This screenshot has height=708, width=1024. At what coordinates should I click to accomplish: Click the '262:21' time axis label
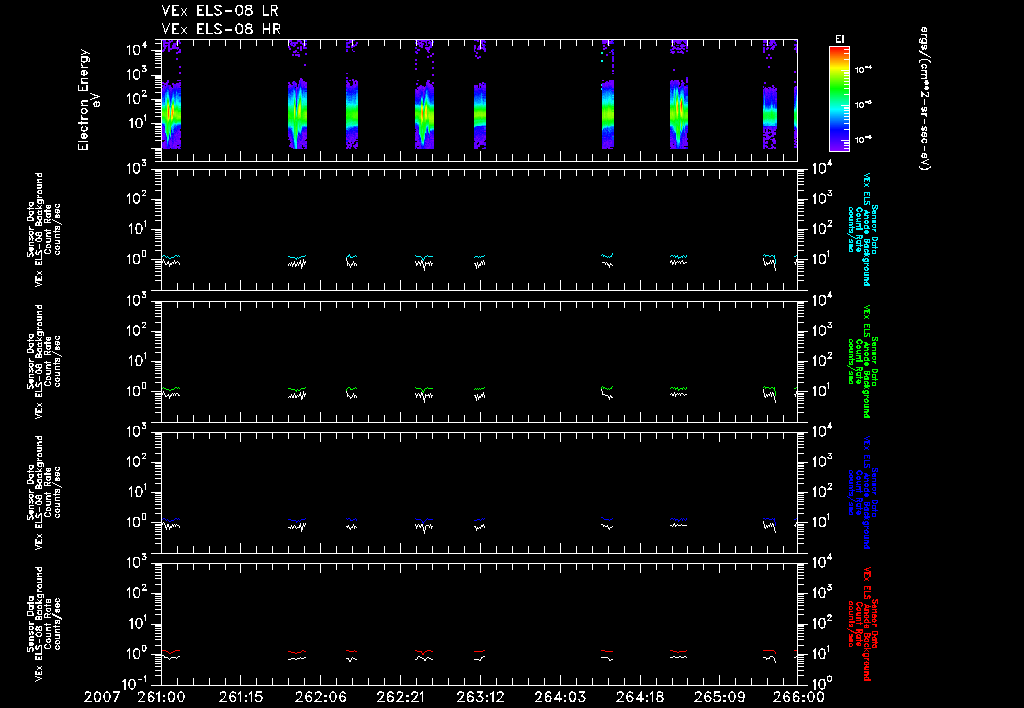(x=400, y=697)
